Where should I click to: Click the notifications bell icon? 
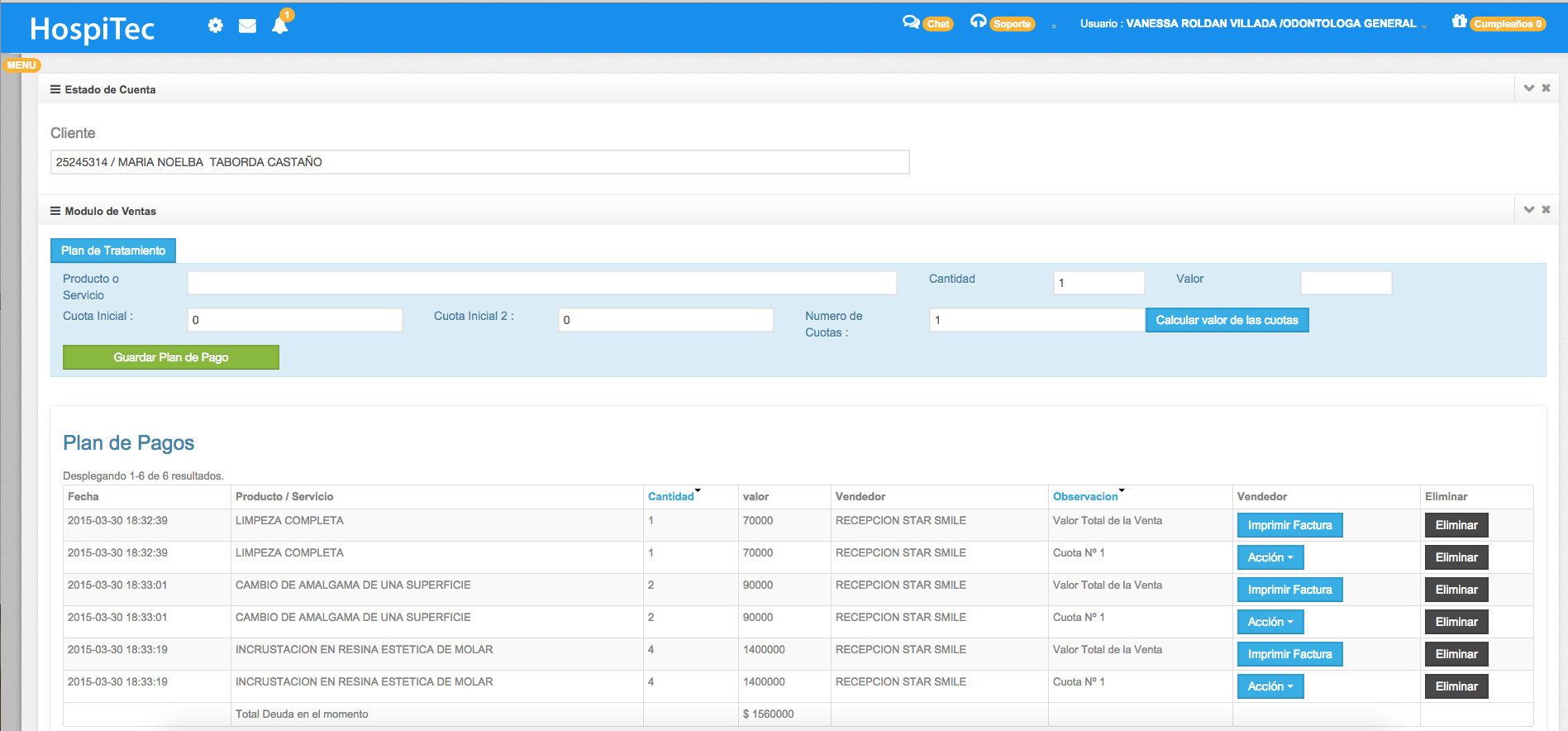[x=280, y=26]
